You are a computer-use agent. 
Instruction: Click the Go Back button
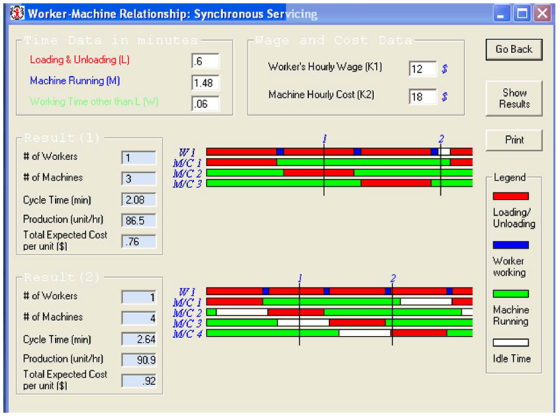[x=514, y=50]
